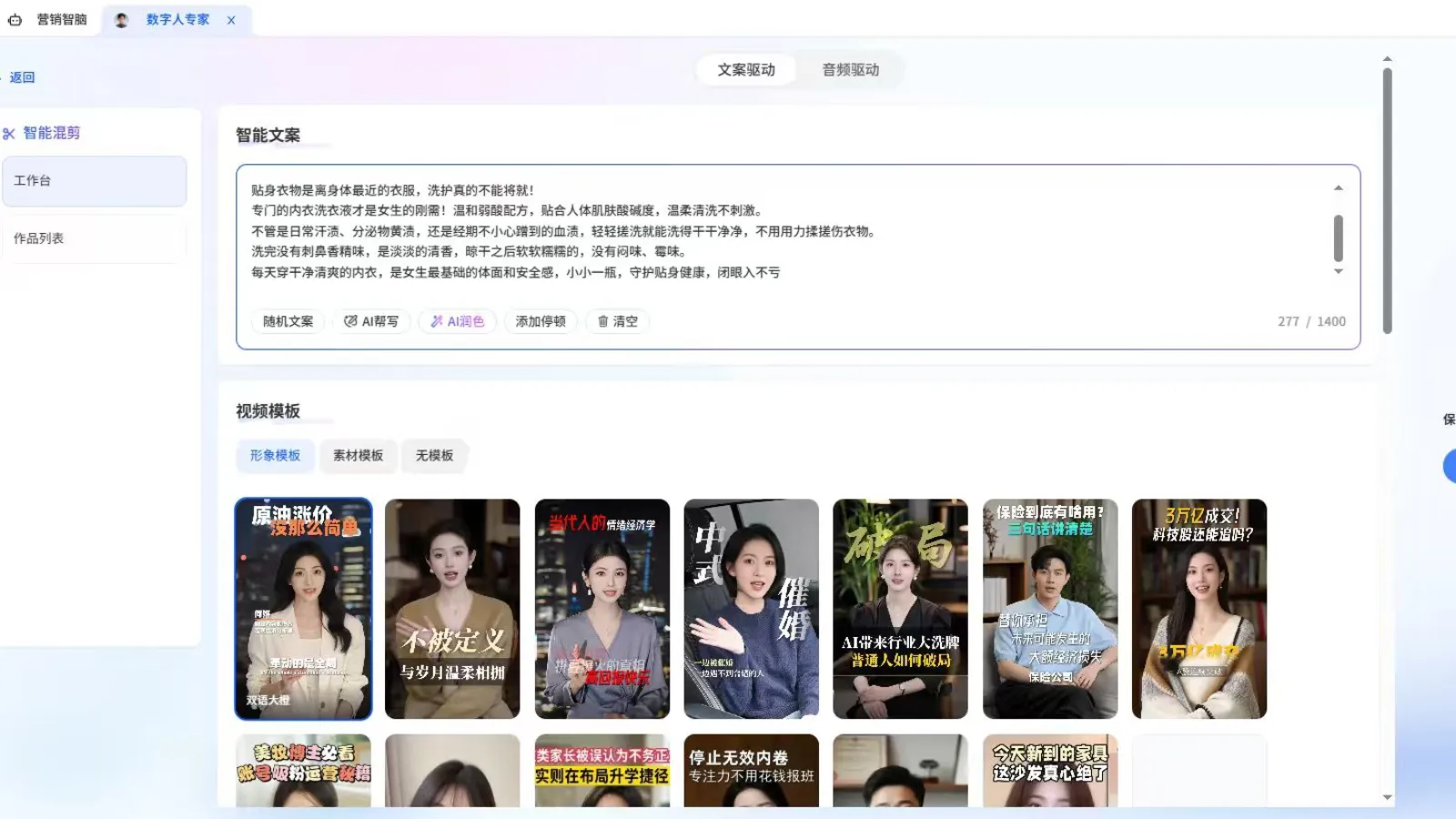Screen dimensions: 1456x819
Task: Click the AI润色 button
Action: [458, 321]
